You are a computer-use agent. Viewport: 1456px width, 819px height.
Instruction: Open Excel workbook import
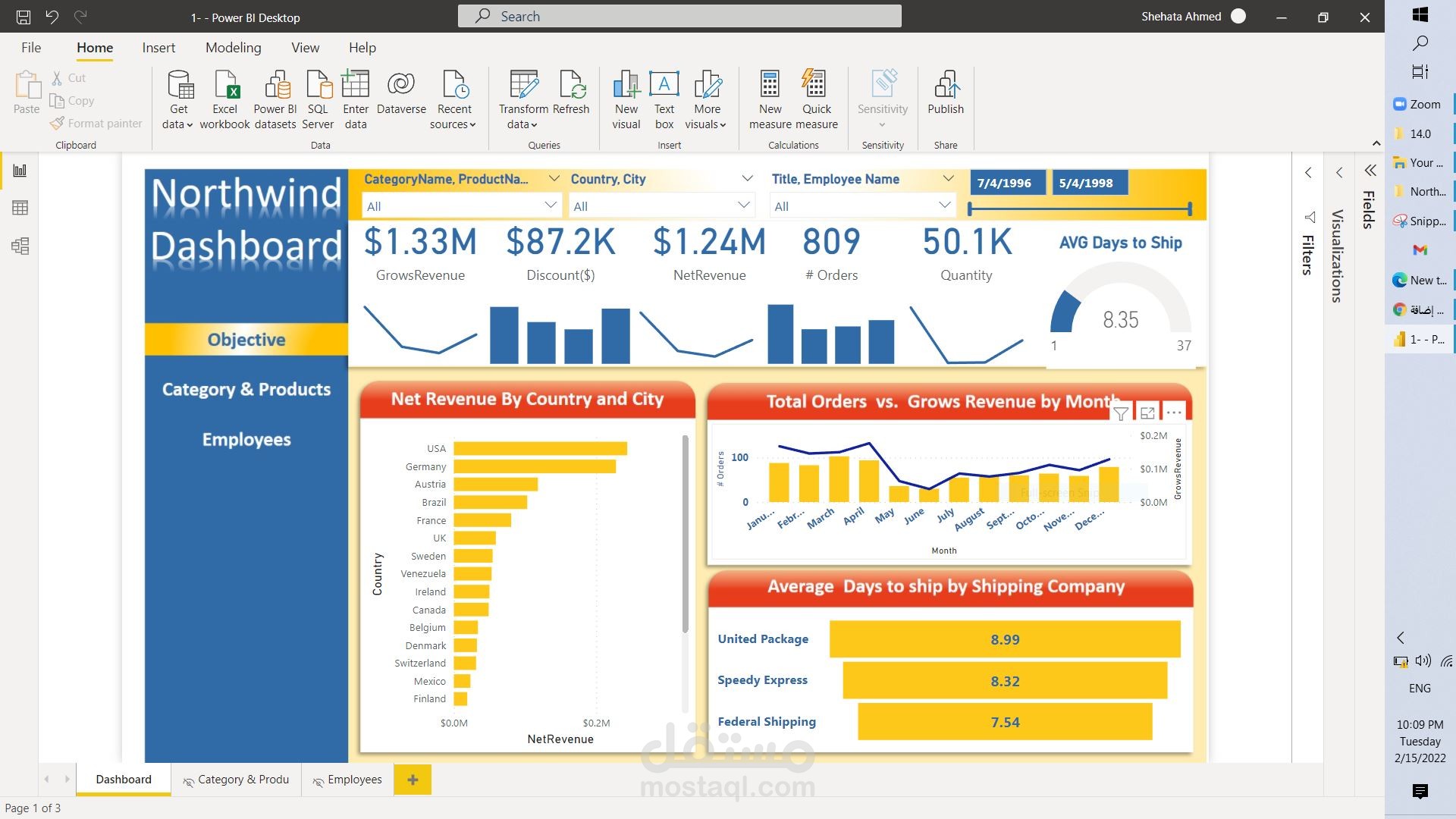(x=225, y=85)
